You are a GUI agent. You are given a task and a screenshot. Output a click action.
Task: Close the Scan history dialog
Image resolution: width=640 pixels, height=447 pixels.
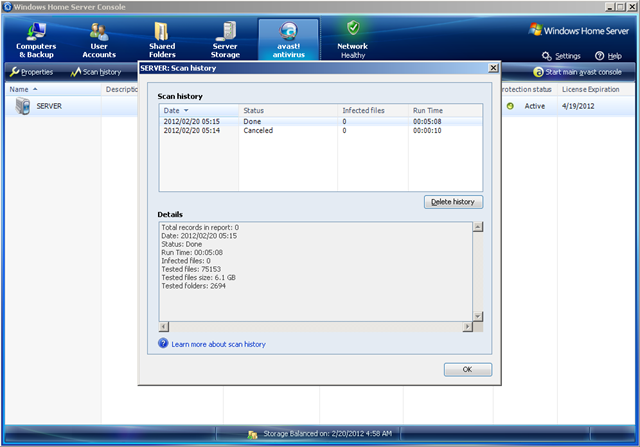(x=493, y=68)
